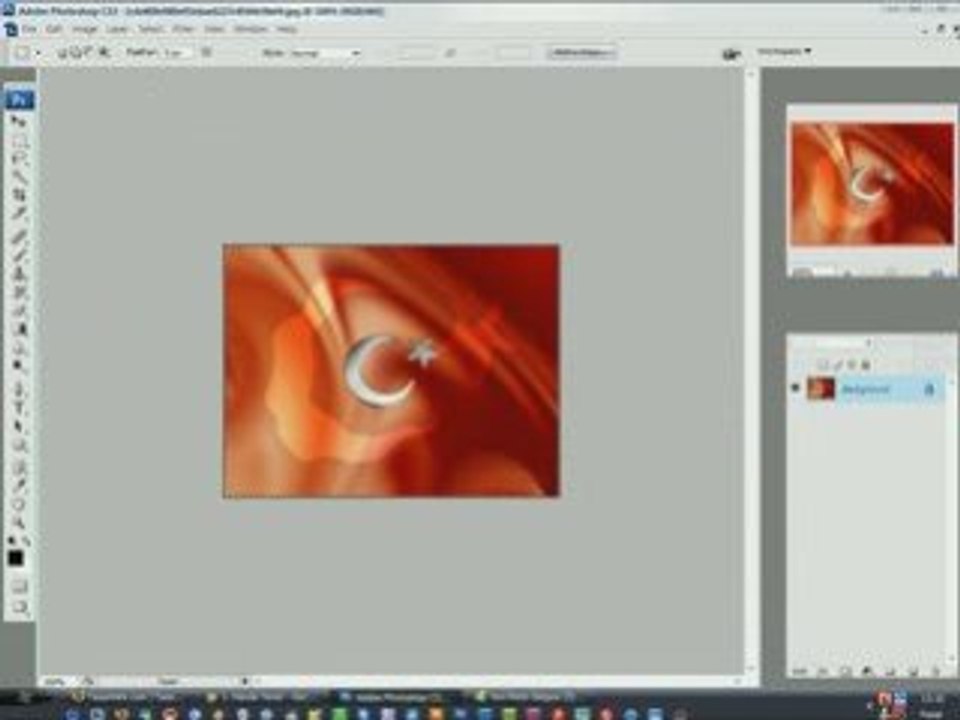Viewport: 960px width, 720px height.
Task: Select the Blur tool
Action: pos(20,347)
